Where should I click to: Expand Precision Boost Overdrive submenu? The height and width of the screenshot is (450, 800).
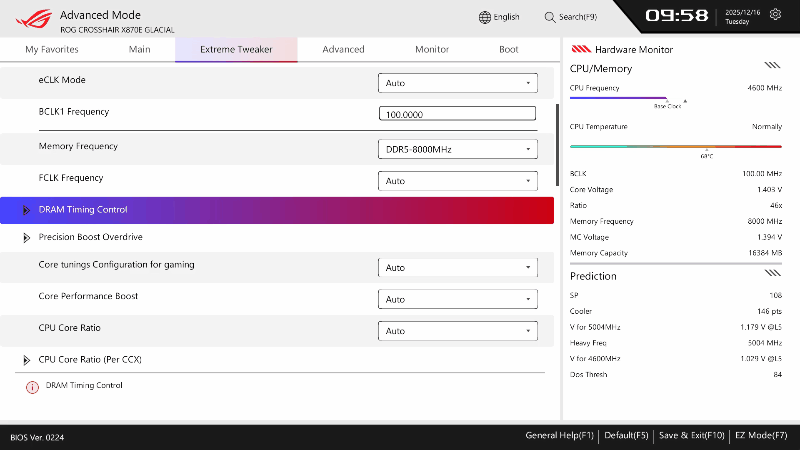[x=27, y=238]
